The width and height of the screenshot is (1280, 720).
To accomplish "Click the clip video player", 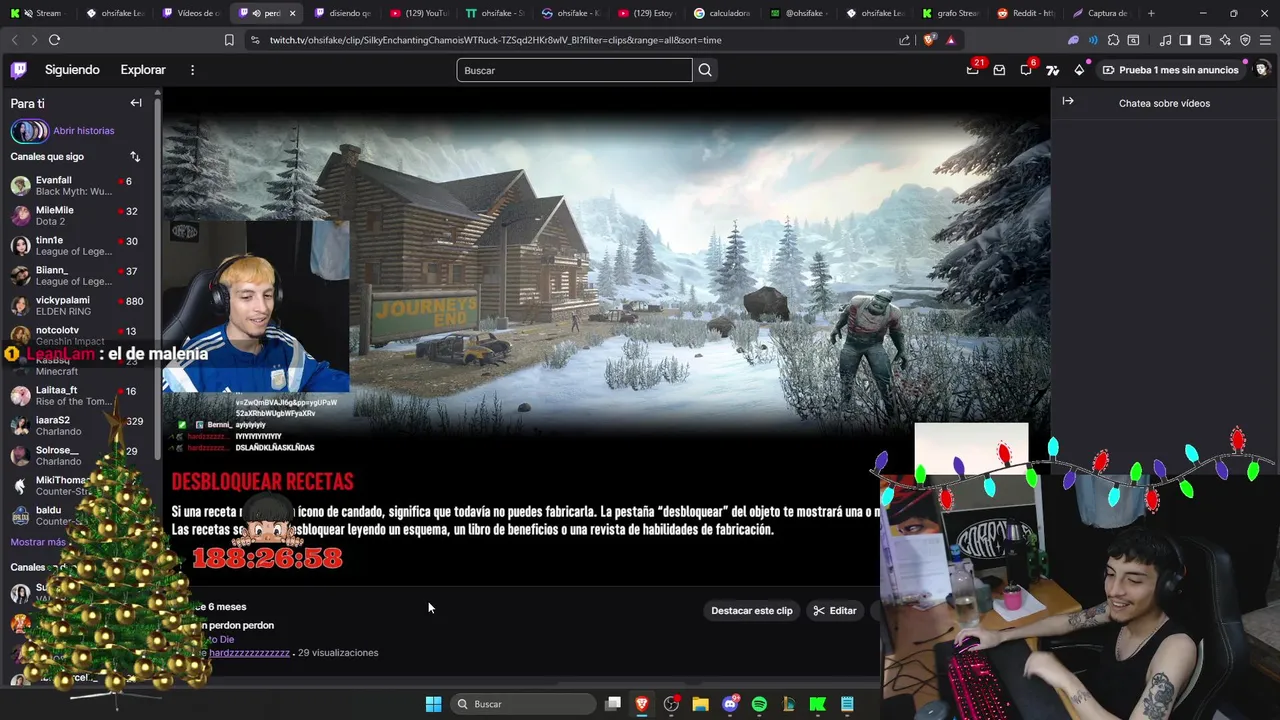I will [606, 338].
